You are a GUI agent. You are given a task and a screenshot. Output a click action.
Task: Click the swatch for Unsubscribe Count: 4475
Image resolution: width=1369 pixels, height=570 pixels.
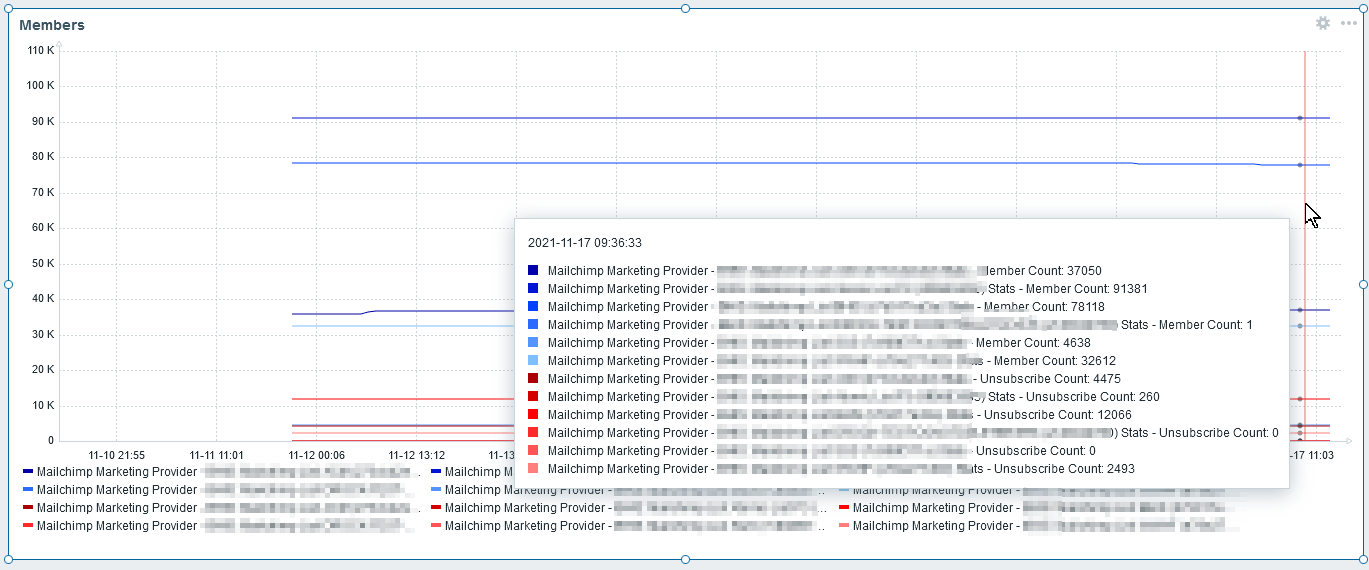coord(533,379)
